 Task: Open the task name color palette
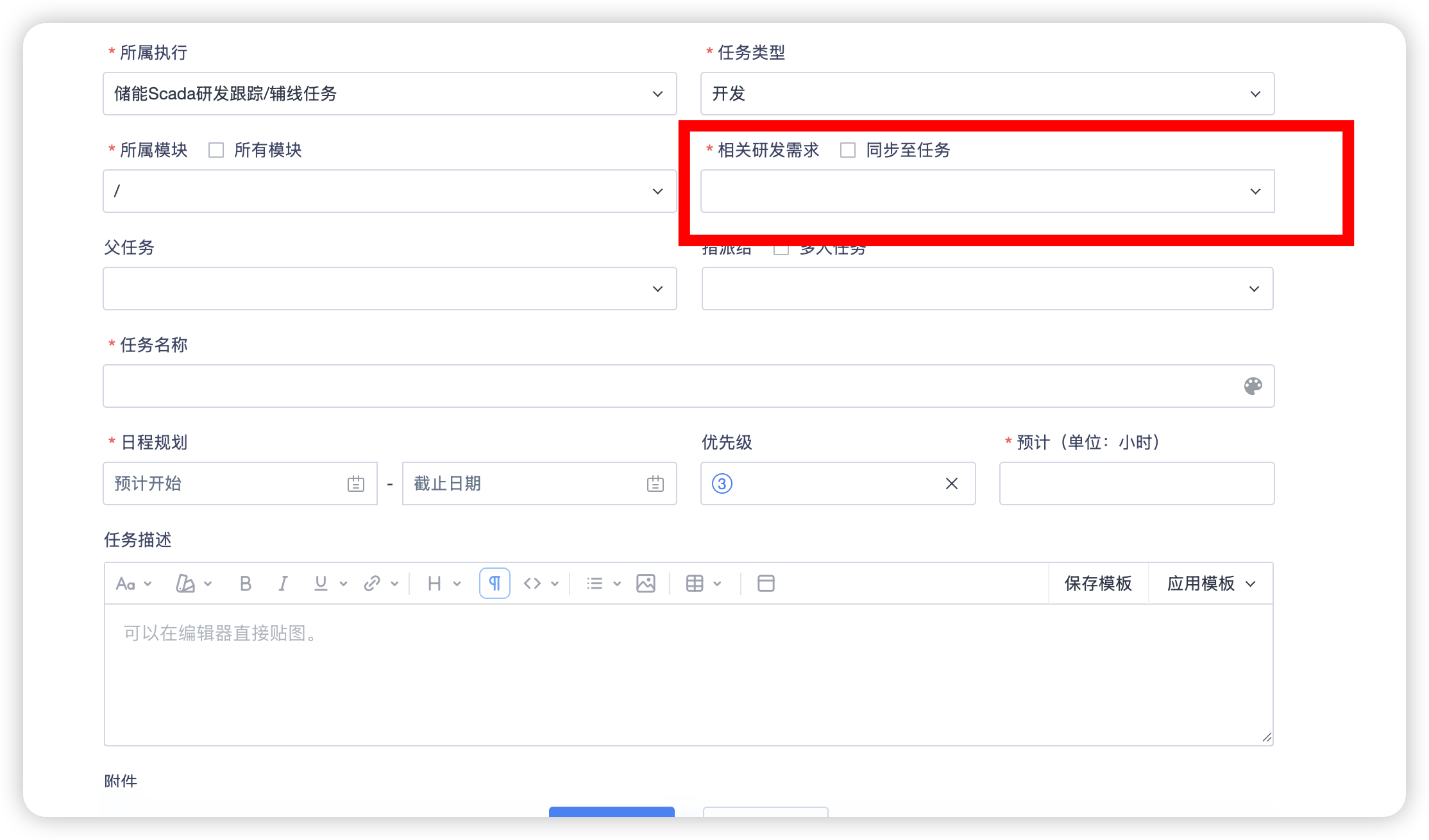(x=1253, y=386)
